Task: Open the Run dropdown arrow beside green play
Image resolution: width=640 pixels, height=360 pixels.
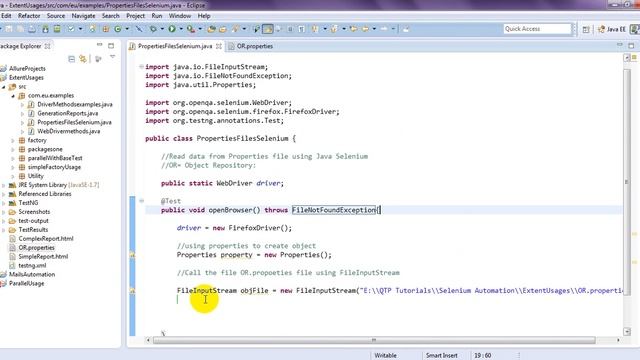Action: click(x=181, y=29)
